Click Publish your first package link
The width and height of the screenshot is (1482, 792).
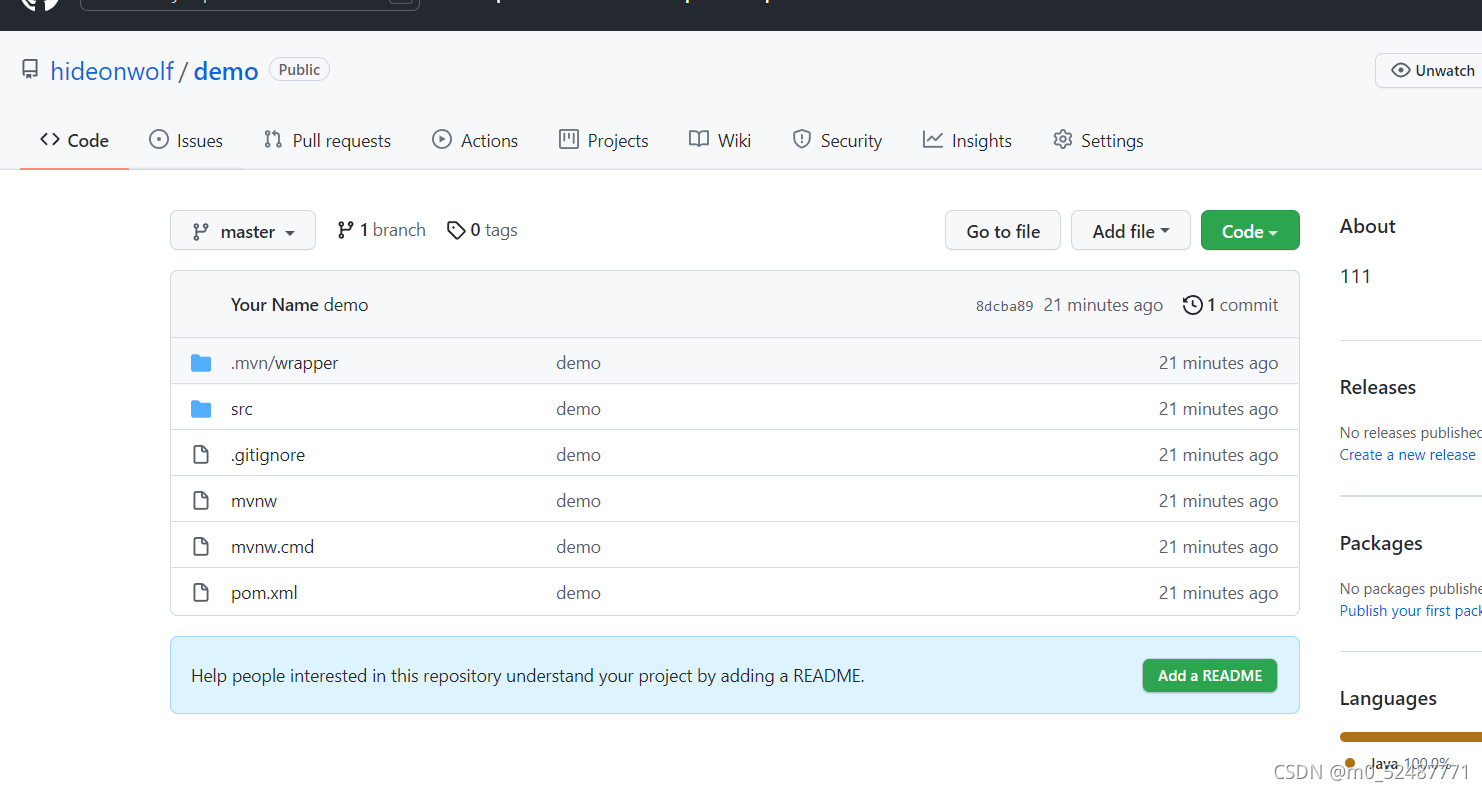[x=1411, y=611]
